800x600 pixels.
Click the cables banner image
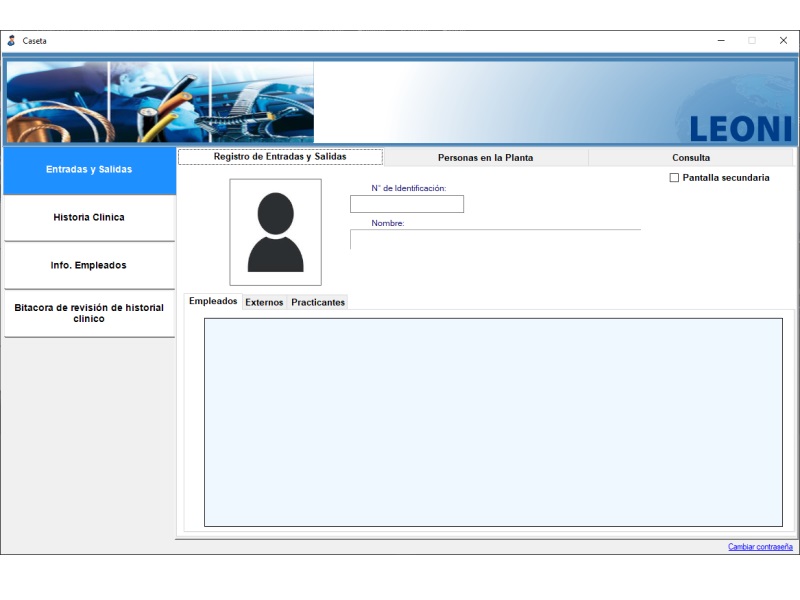[x=160, y=102]
